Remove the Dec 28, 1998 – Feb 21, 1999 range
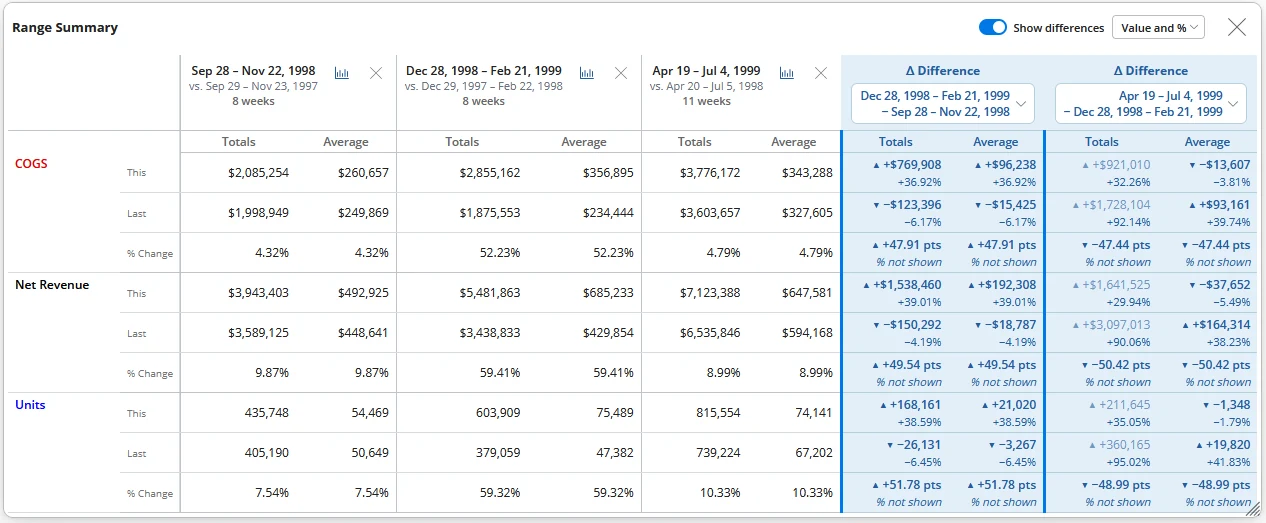Image resolution: width=1266 pixels, height=523 pixels. (x=621, y=73)
